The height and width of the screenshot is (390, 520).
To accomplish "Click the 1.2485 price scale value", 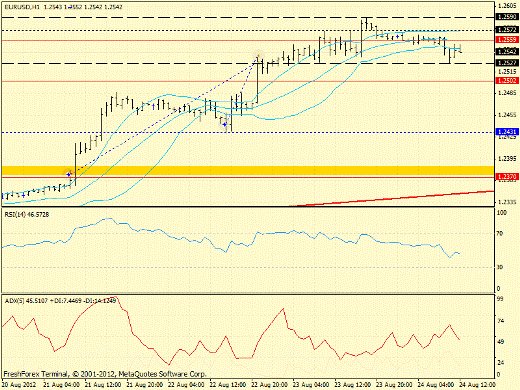I will tap(507, 93).
